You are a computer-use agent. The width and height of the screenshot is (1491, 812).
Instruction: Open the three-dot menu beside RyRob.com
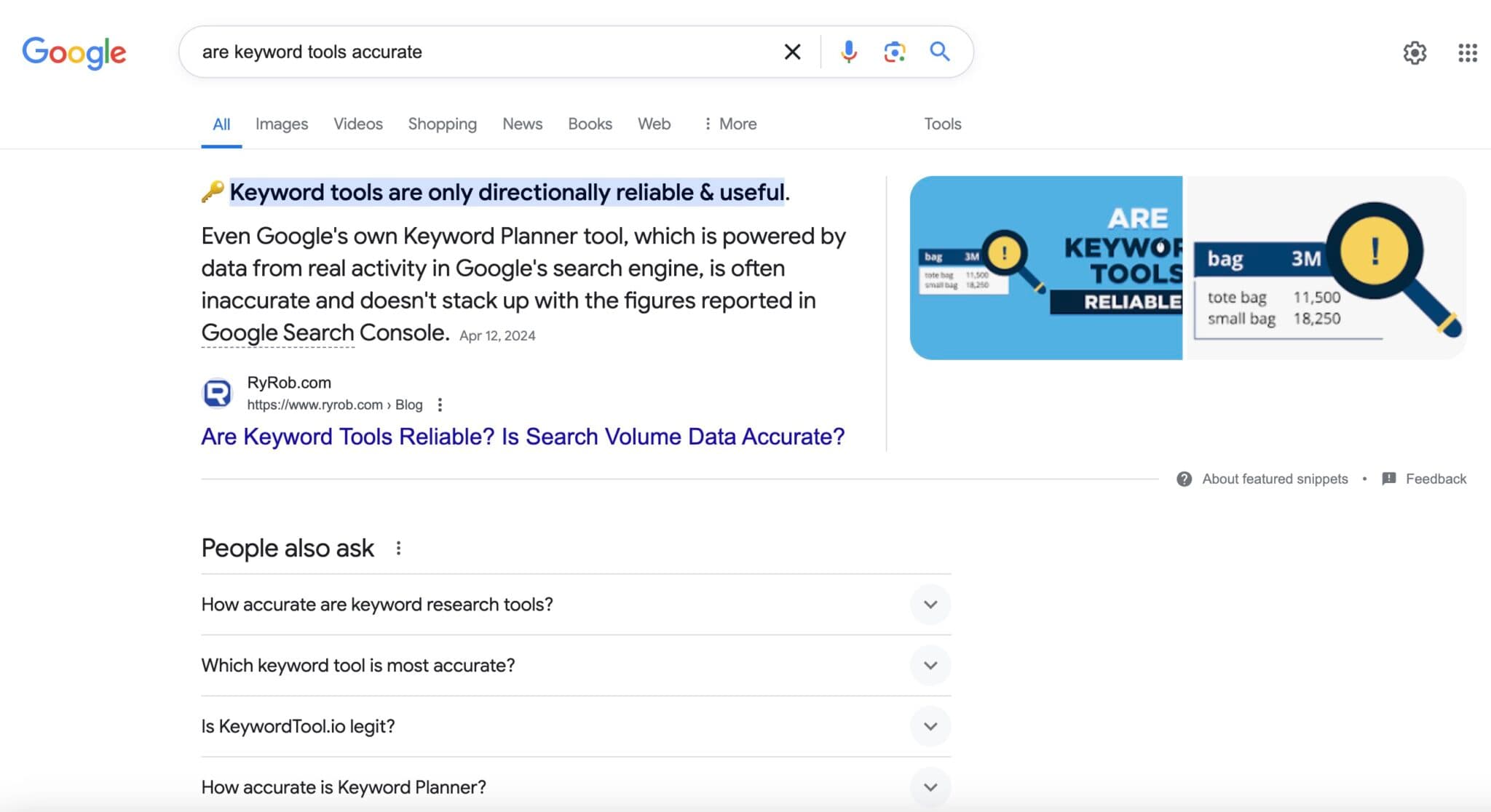[440, 405]
